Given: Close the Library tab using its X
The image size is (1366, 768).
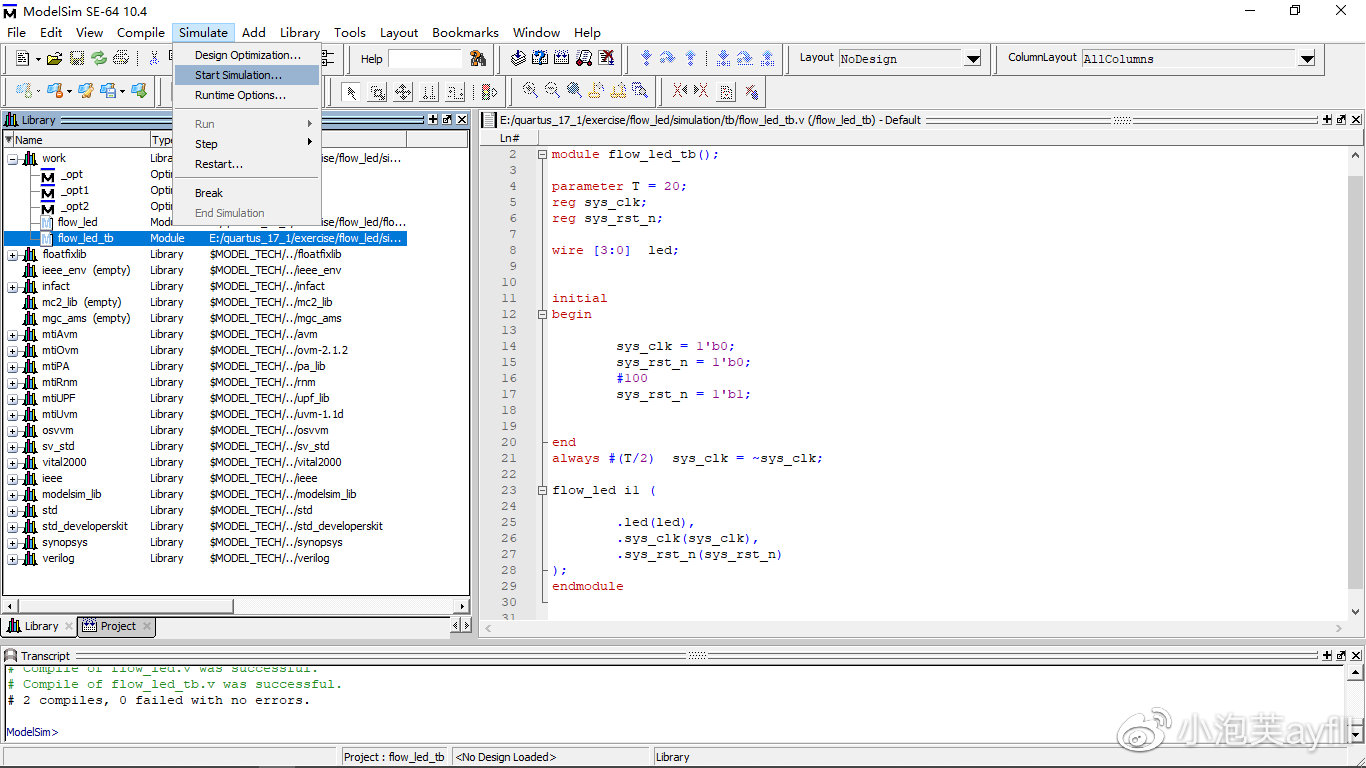Looking at the screenshot, I should click(69, 626).
